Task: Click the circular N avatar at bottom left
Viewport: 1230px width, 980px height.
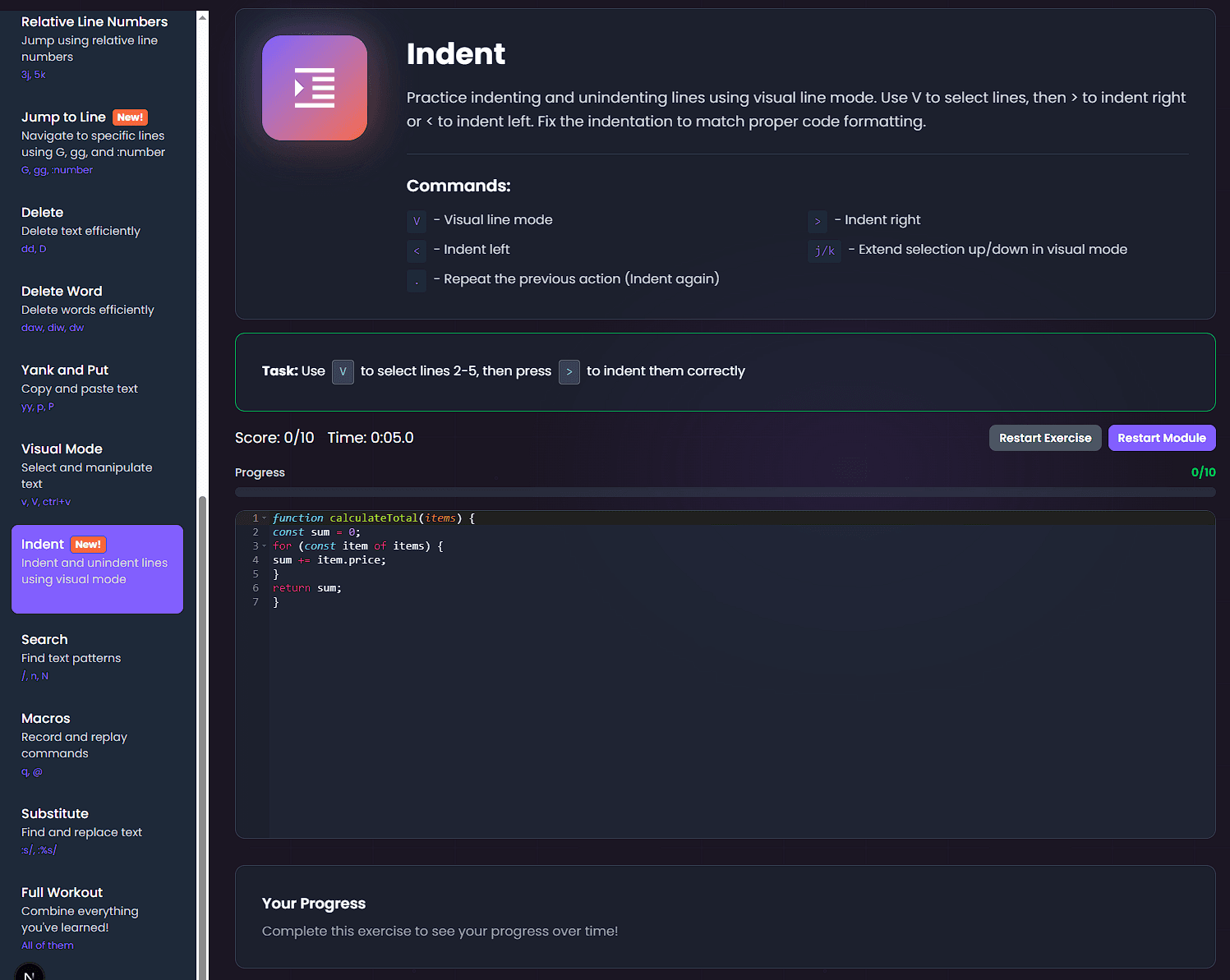Action: 29,973
